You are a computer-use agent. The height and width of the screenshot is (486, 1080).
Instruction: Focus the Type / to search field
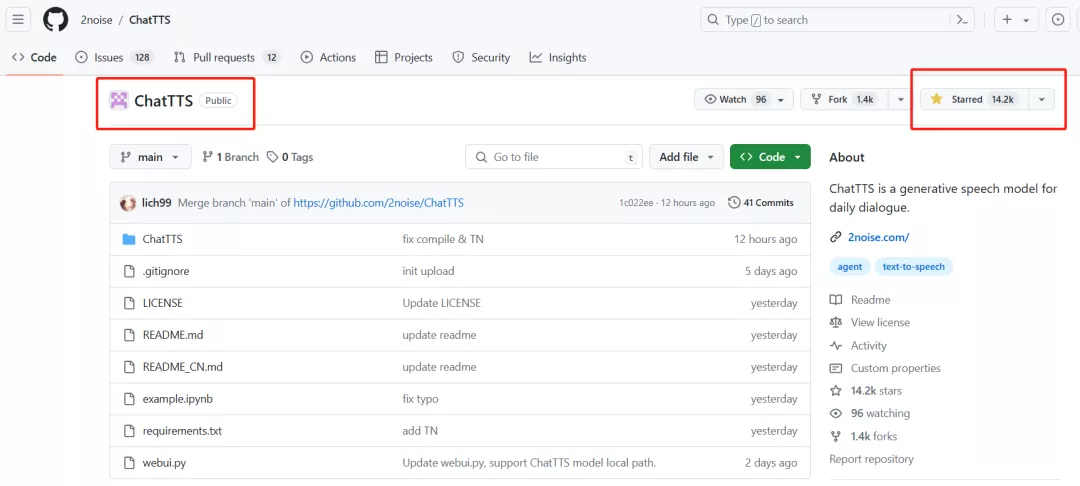point(838,20)
